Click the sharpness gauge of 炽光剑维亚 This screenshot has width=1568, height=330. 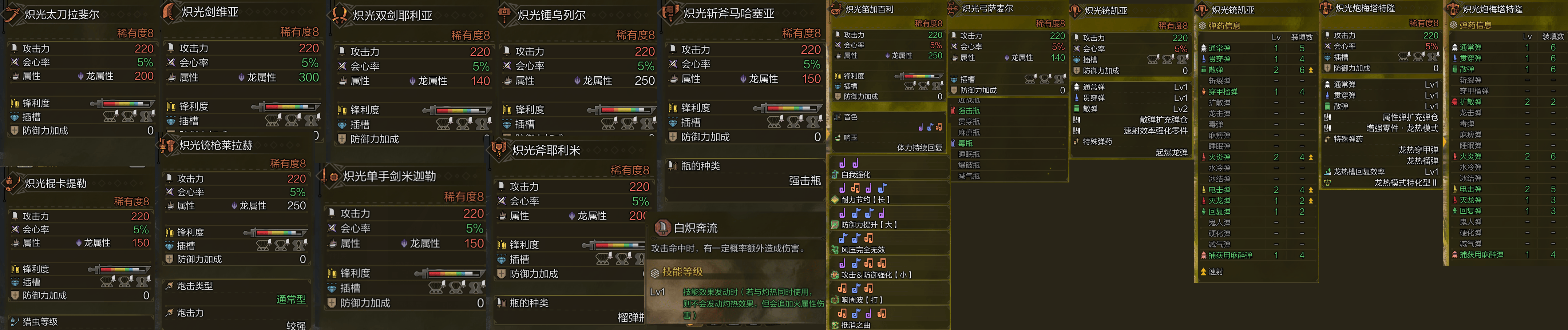point(286,107)
